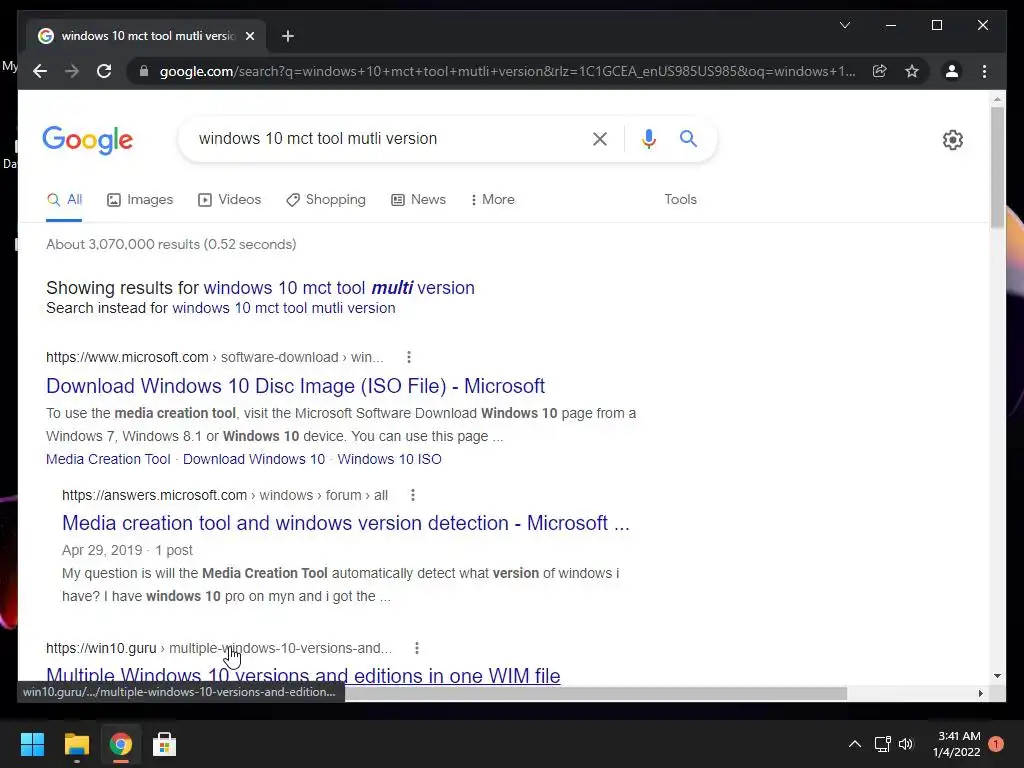This screenshot has height=768, width=1024.
Task: Open options for win10.guru result
Action: point(417,648)
